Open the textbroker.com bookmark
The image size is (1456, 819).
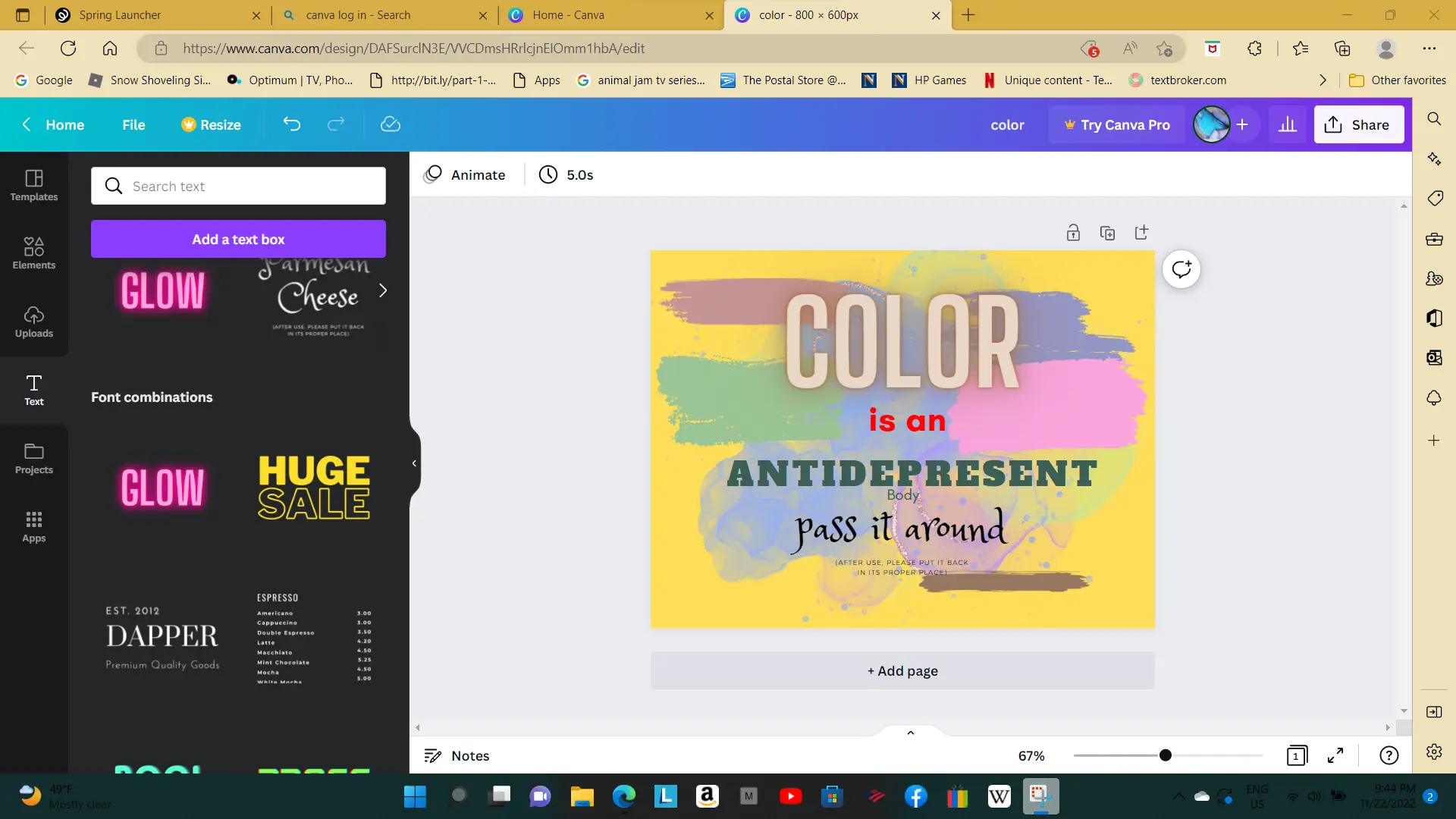click(1178, 80)
